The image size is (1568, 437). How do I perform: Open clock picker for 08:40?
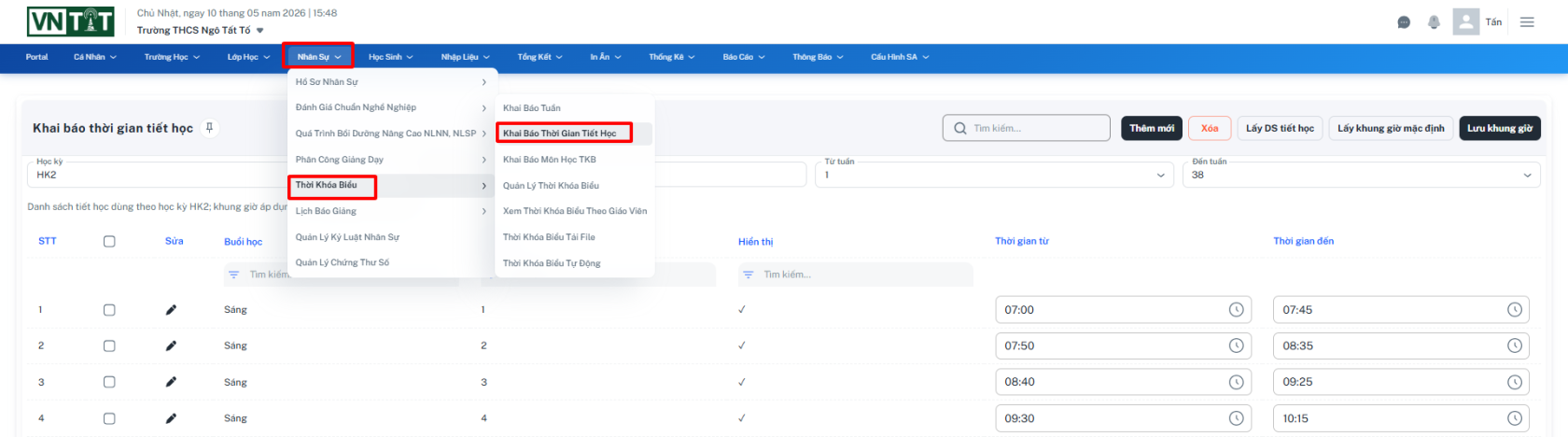coord(1236,382)
